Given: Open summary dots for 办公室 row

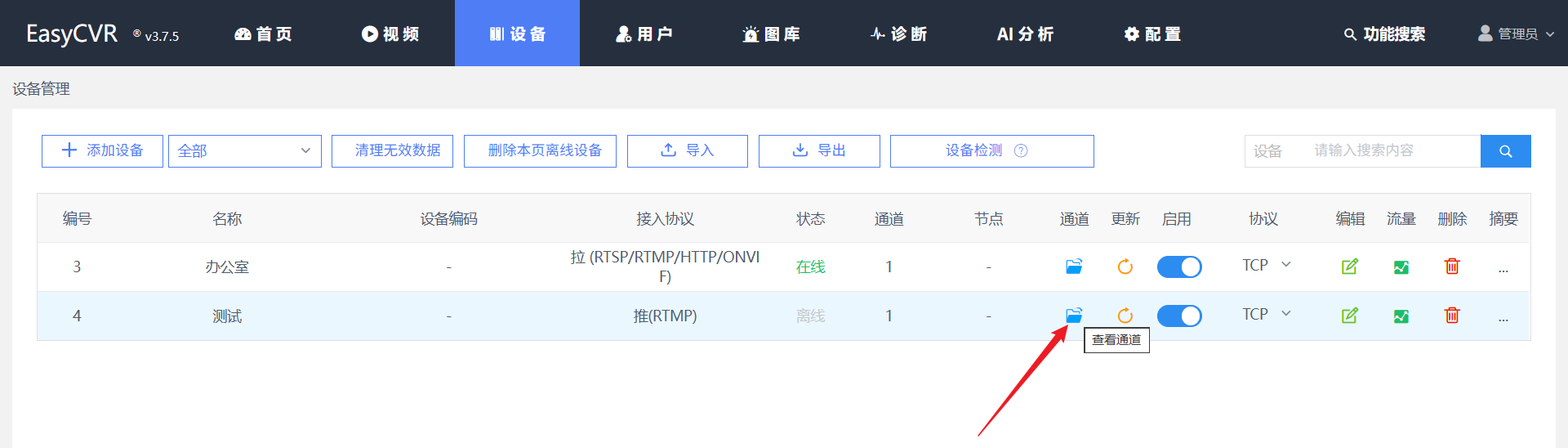Looking at the screenshot, I should coord(1503,270).
